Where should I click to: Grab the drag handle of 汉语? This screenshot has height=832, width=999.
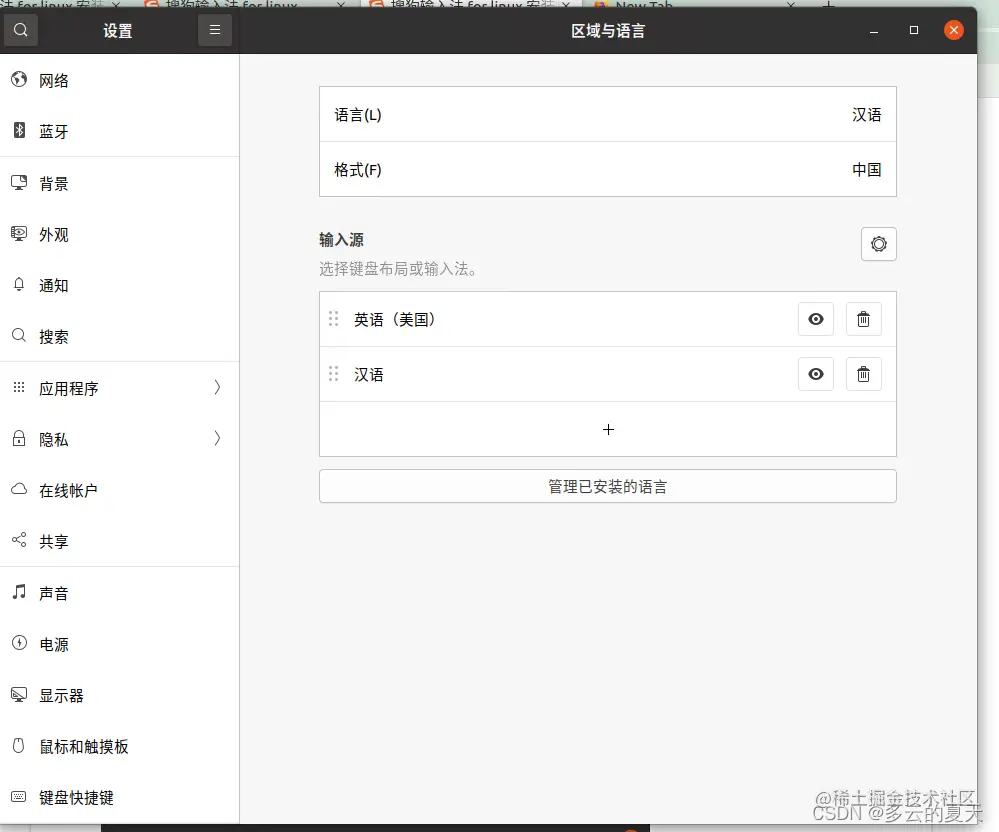[x=333, y=373]
